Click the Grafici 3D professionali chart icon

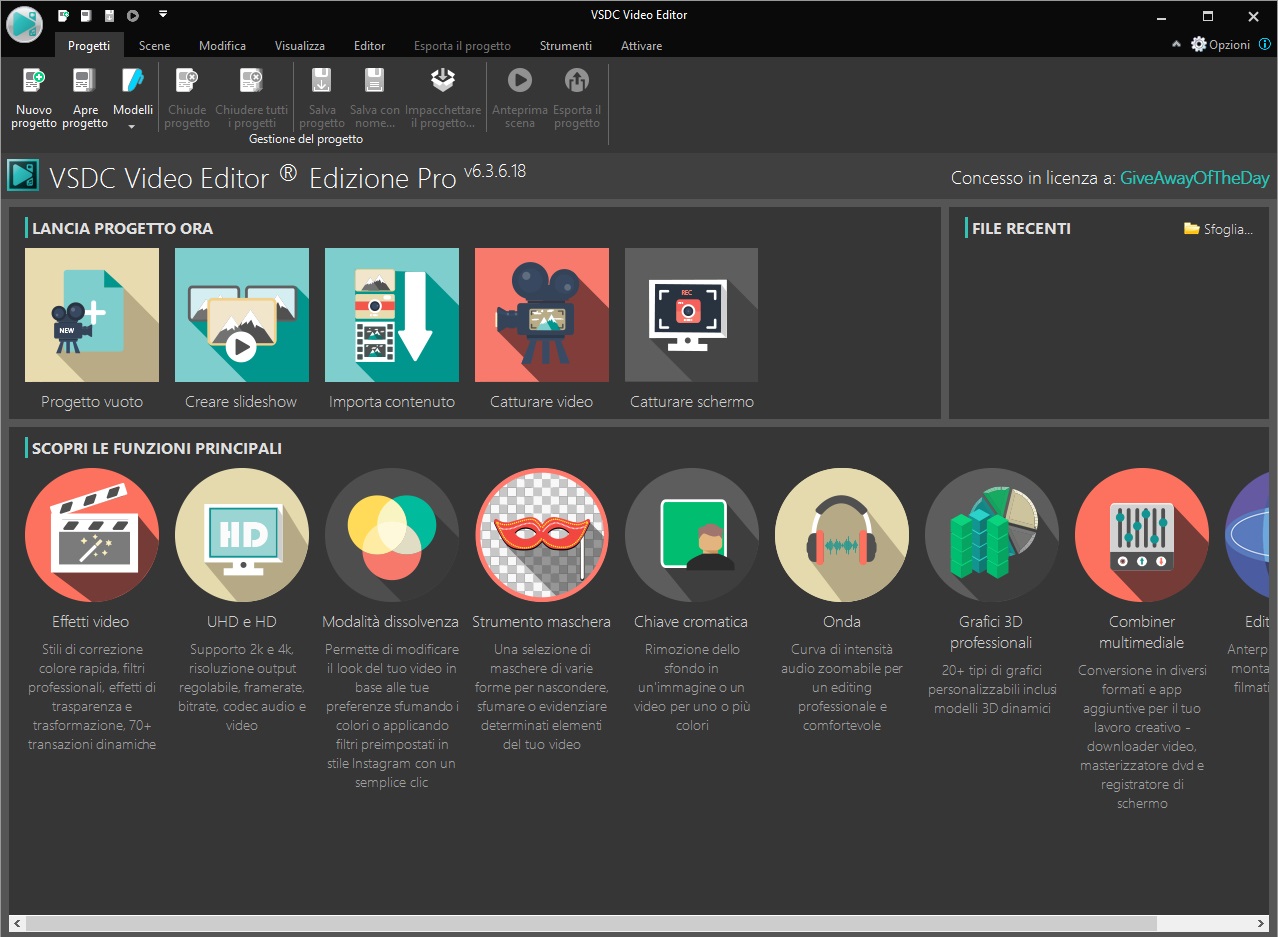tap(992, 535)
